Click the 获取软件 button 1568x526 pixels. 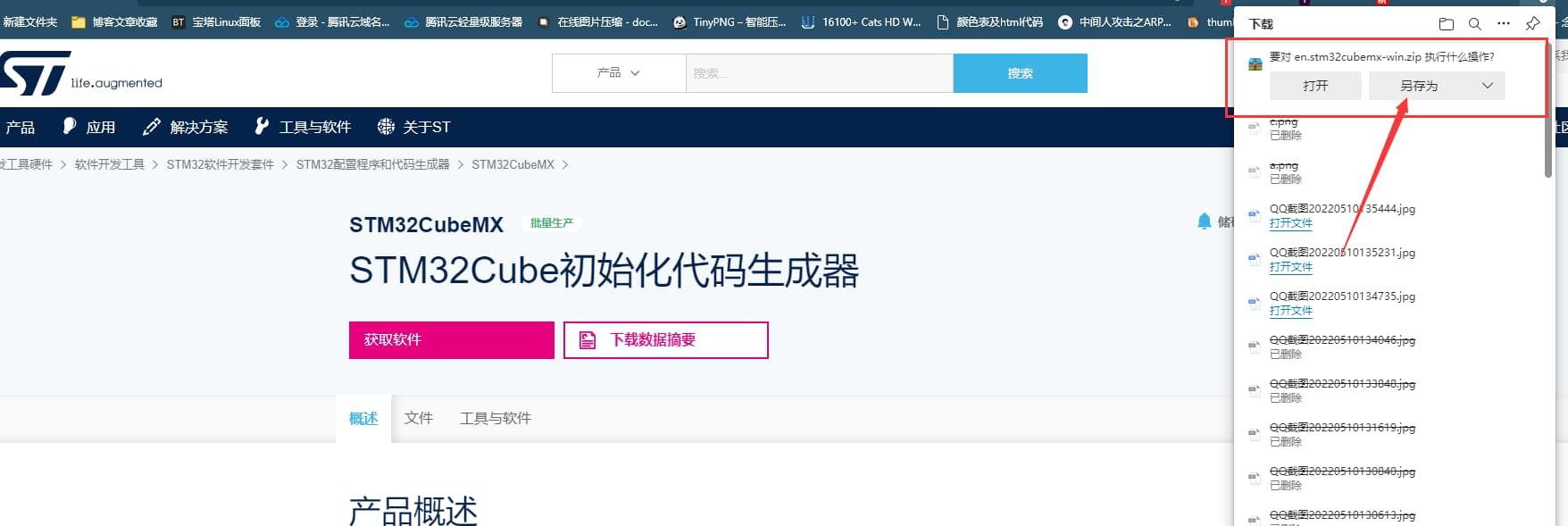coord(451,340)
